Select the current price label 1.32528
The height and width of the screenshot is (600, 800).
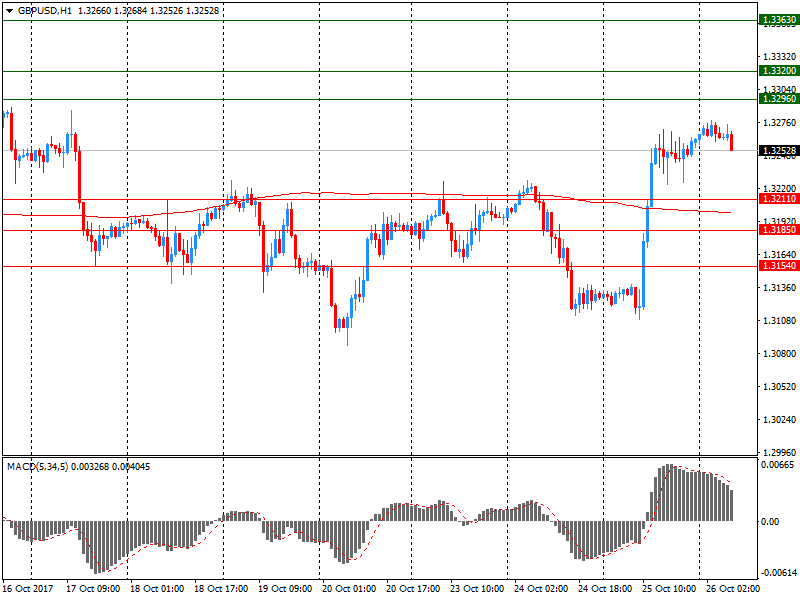(x=779, y=151)
